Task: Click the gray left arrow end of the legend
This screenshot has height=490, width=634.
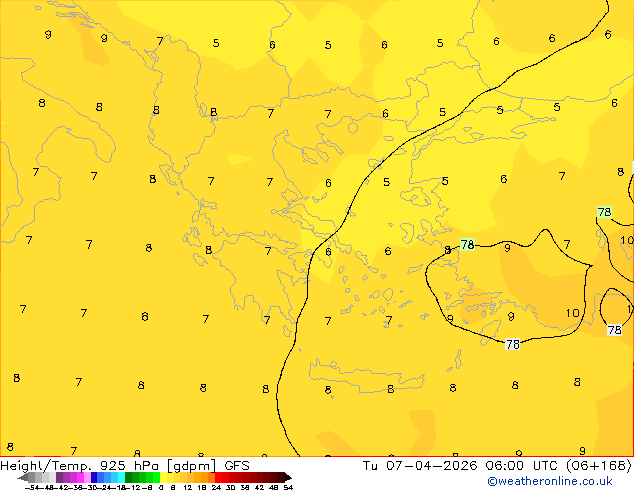Action: point(23,477)
